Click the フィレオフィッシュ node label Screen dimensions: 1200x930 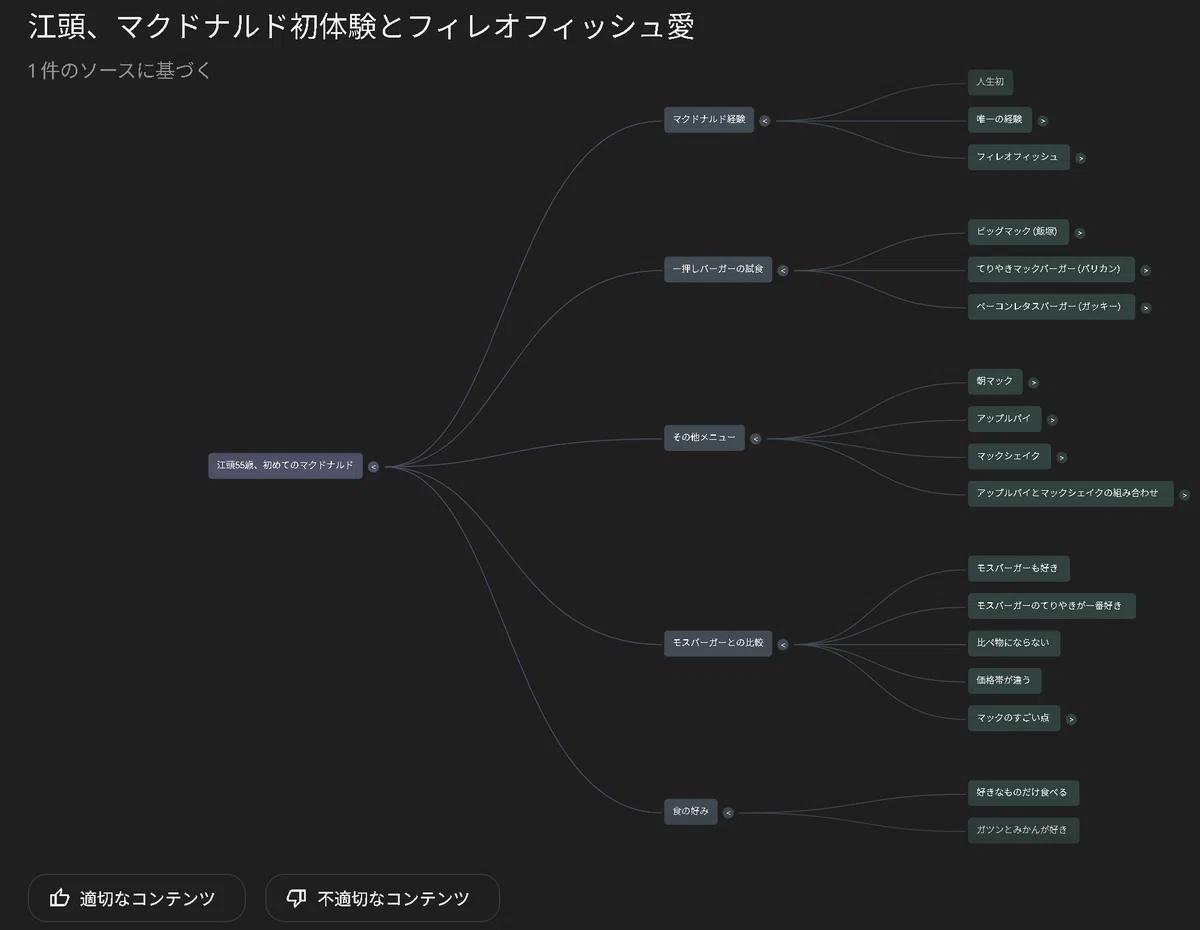[1018, 157]
